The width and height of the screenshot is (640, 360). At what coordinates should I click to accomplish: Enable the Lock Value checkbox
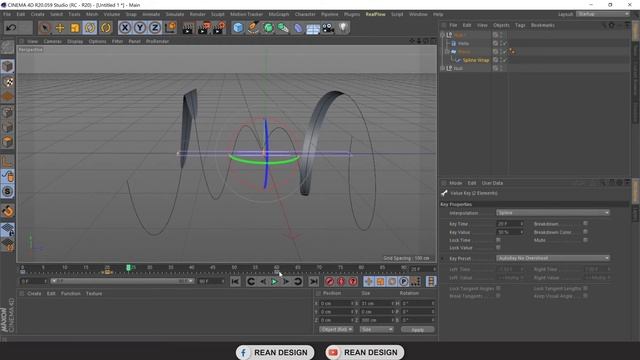pos(498,248)
